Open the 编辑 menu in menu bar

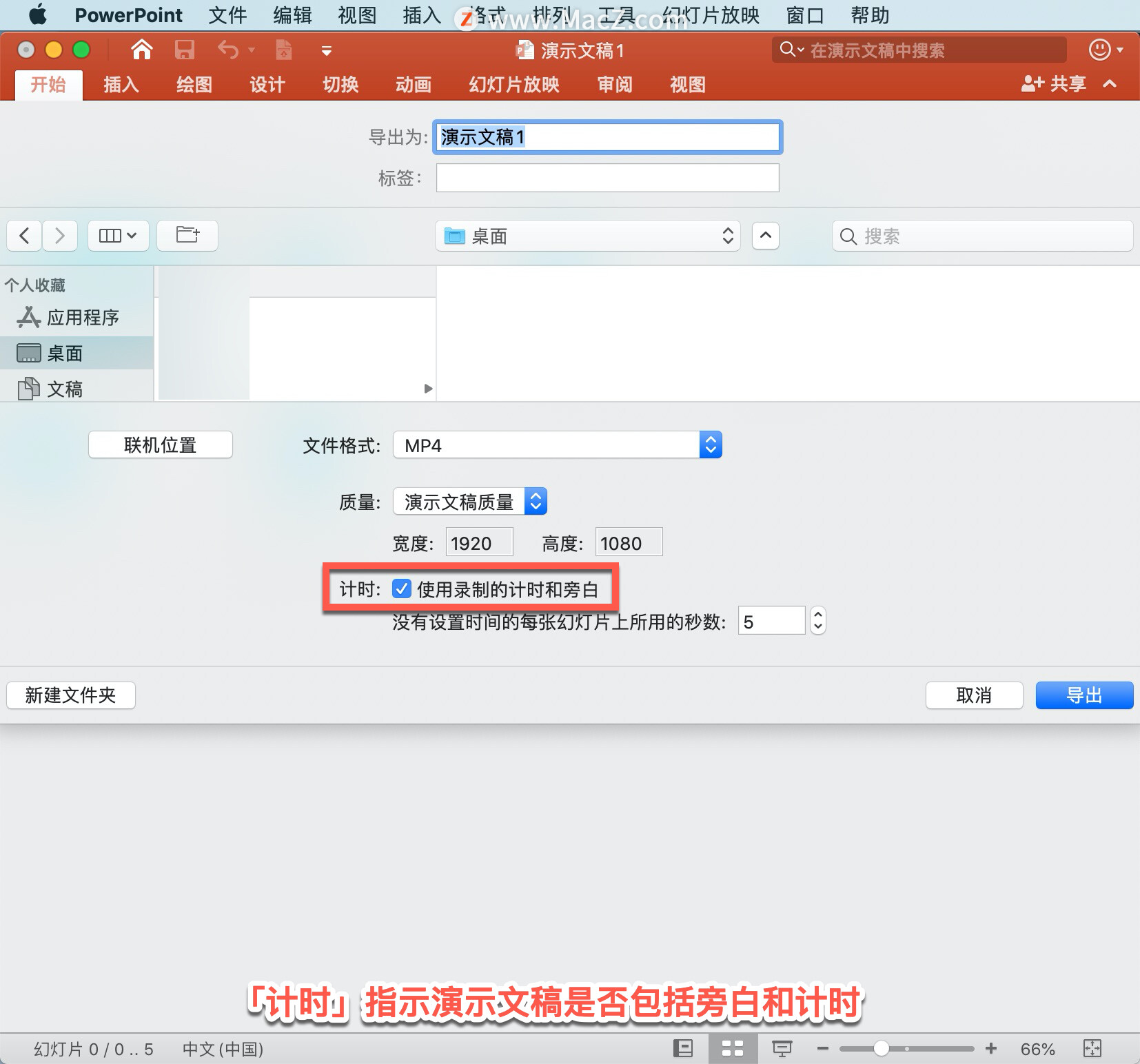[292, 15]
